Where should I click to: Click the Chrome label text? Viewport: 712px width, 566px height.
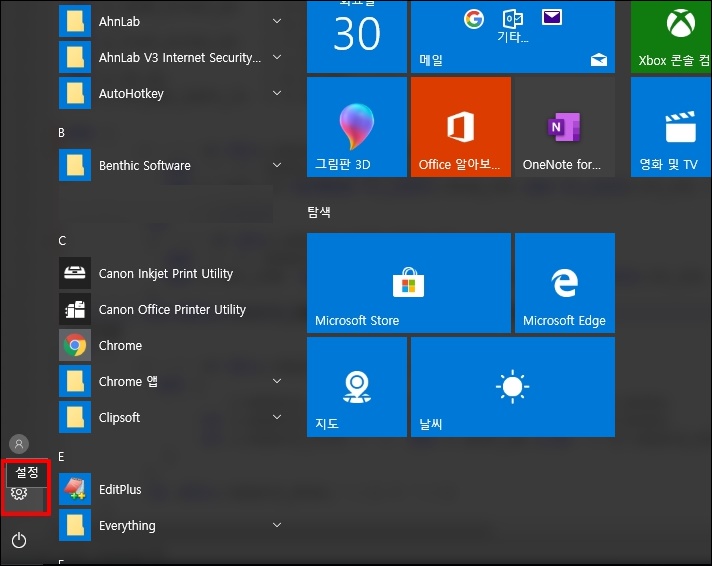click(x=120, y=346)
